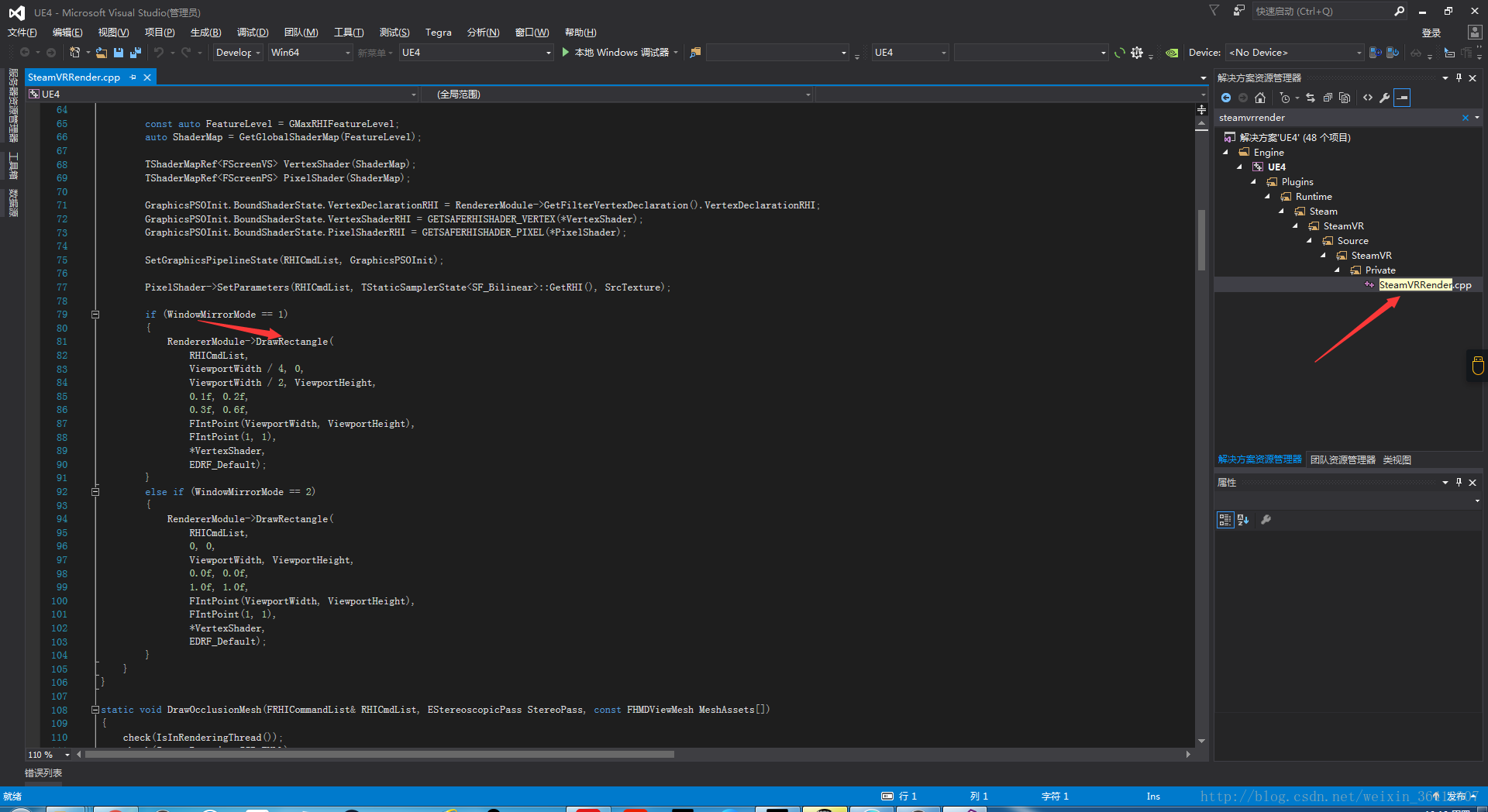
Task: Start the local Windows debugger
Action: [621, 53]
